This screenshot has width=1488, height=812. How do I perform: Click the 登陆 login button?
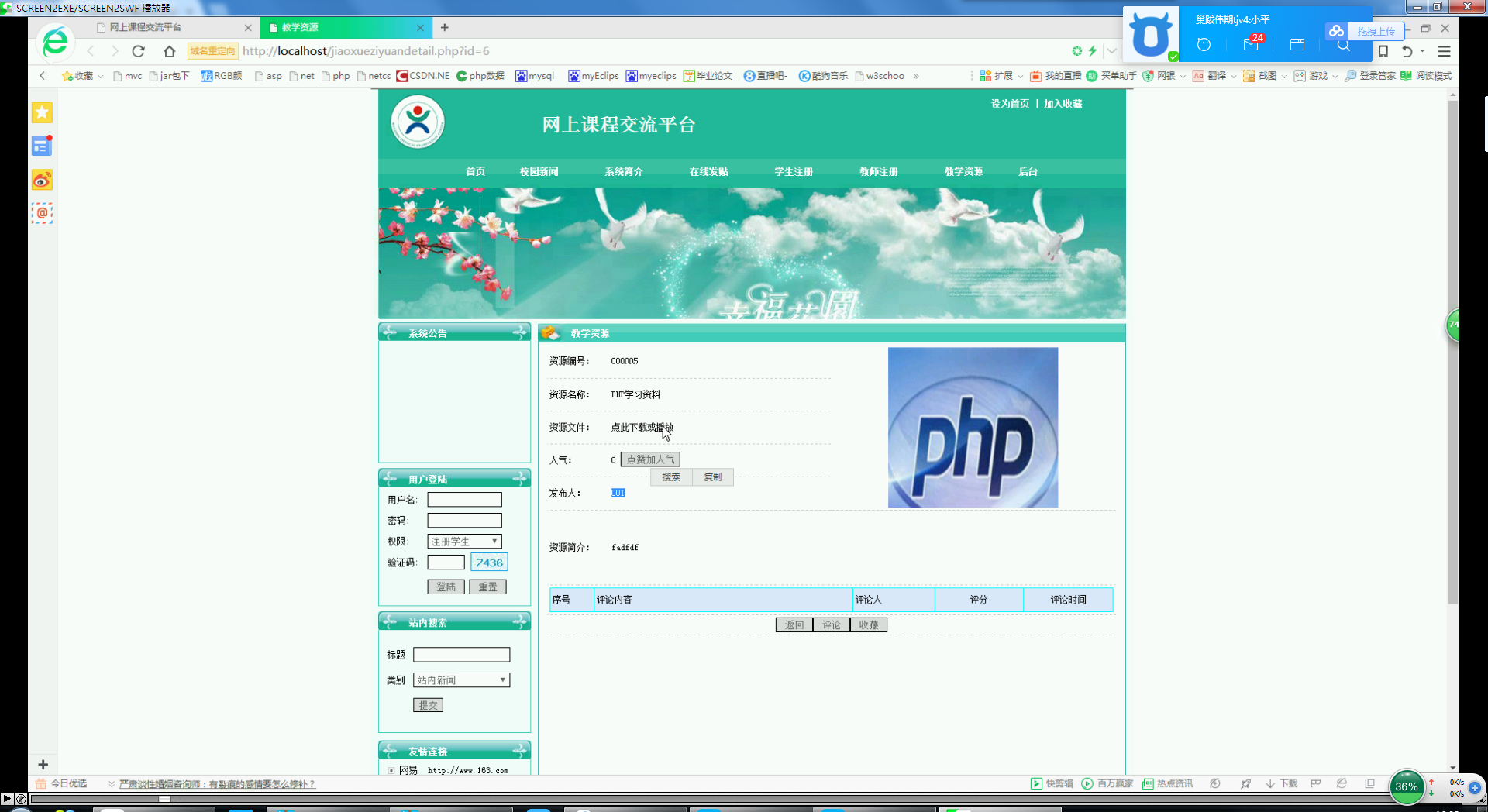coord(446,587)
